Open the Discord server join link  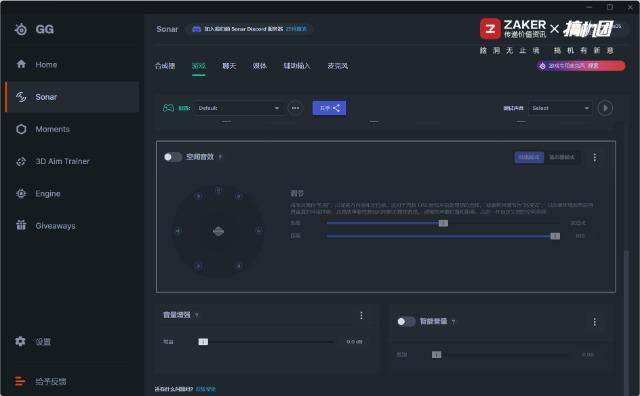pos(296,29)
